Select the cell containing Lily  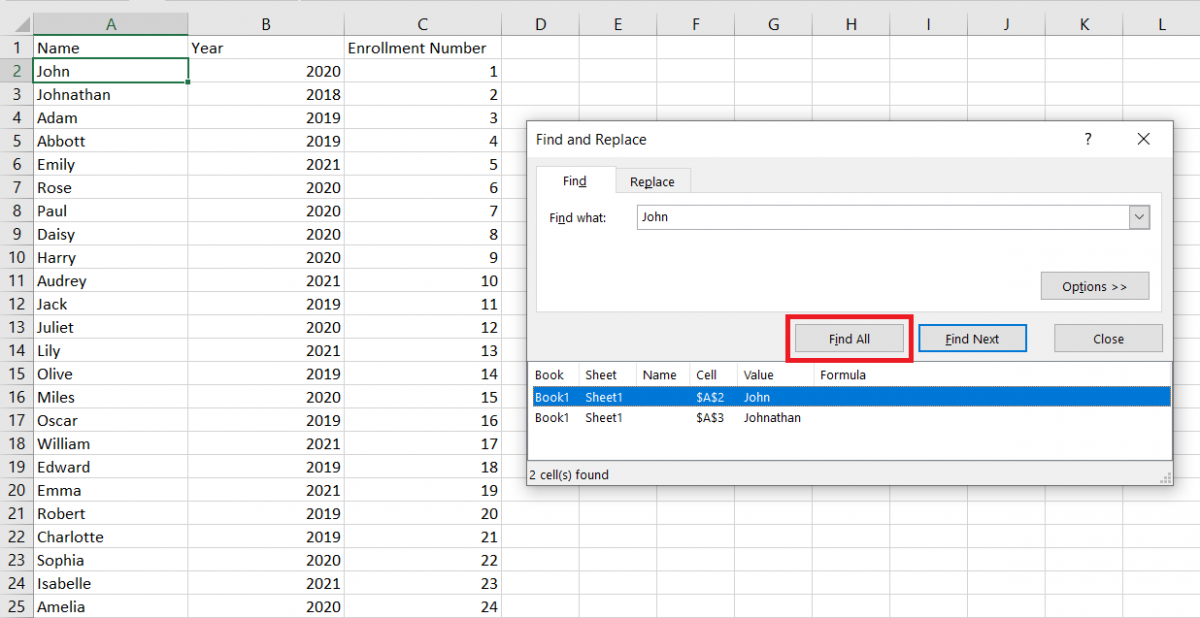(111, 351)
